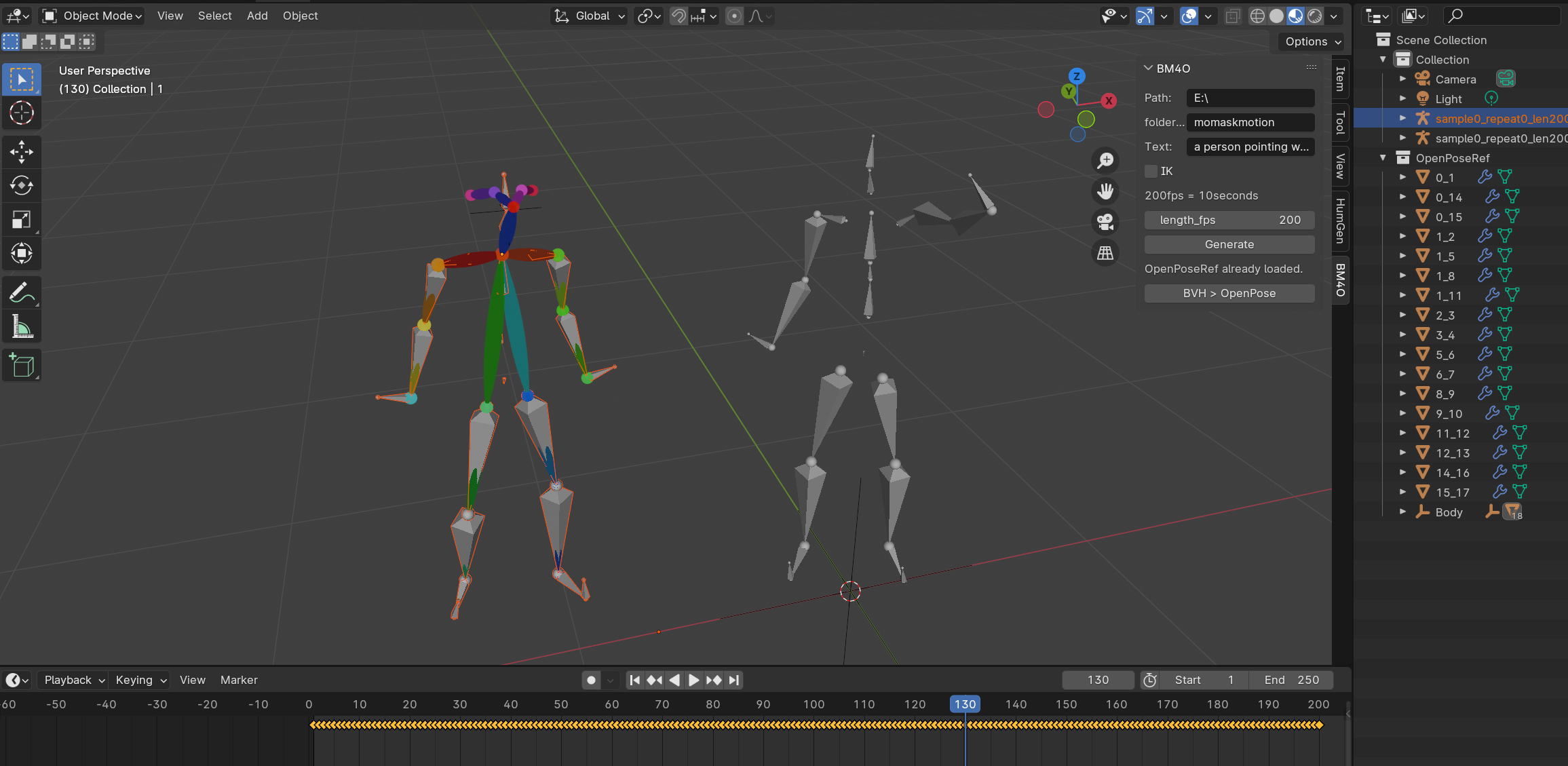The image size is (1568, 766).
Task: Switch orthographic perspective grid icon
Action: coord(1105,253)
